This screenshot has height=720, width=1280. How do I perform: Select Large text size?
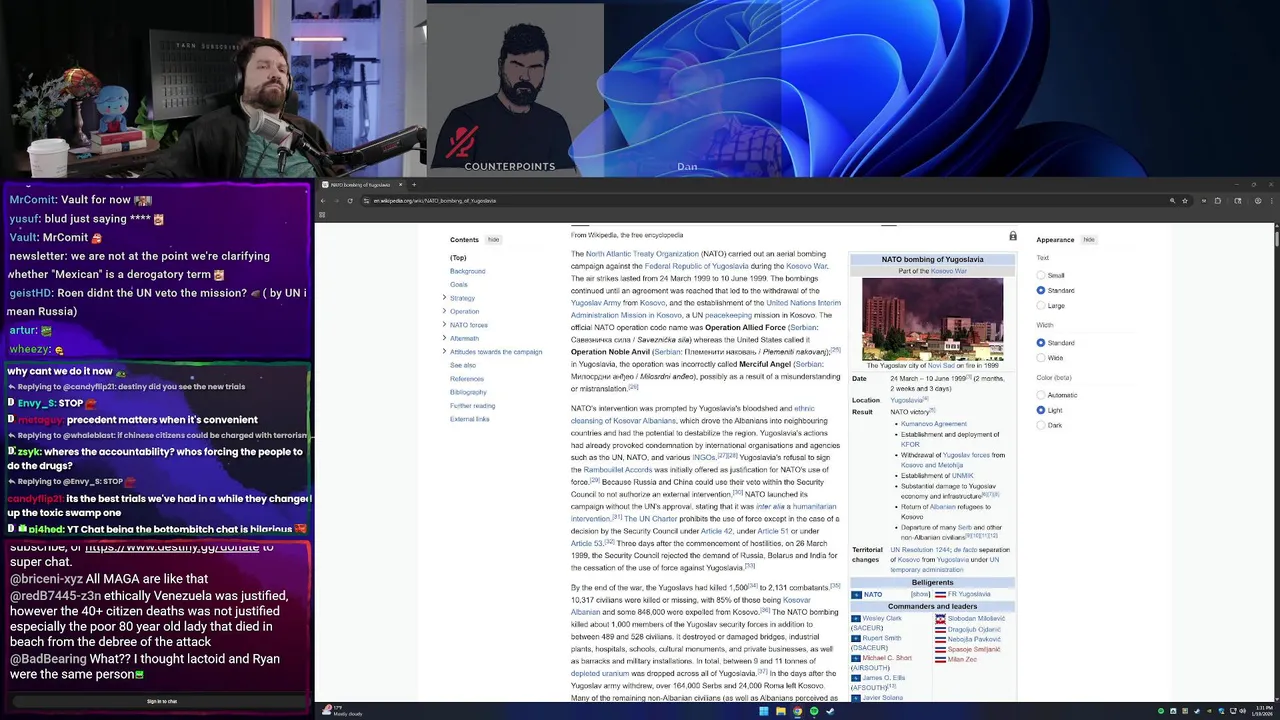coord(1041,305)
